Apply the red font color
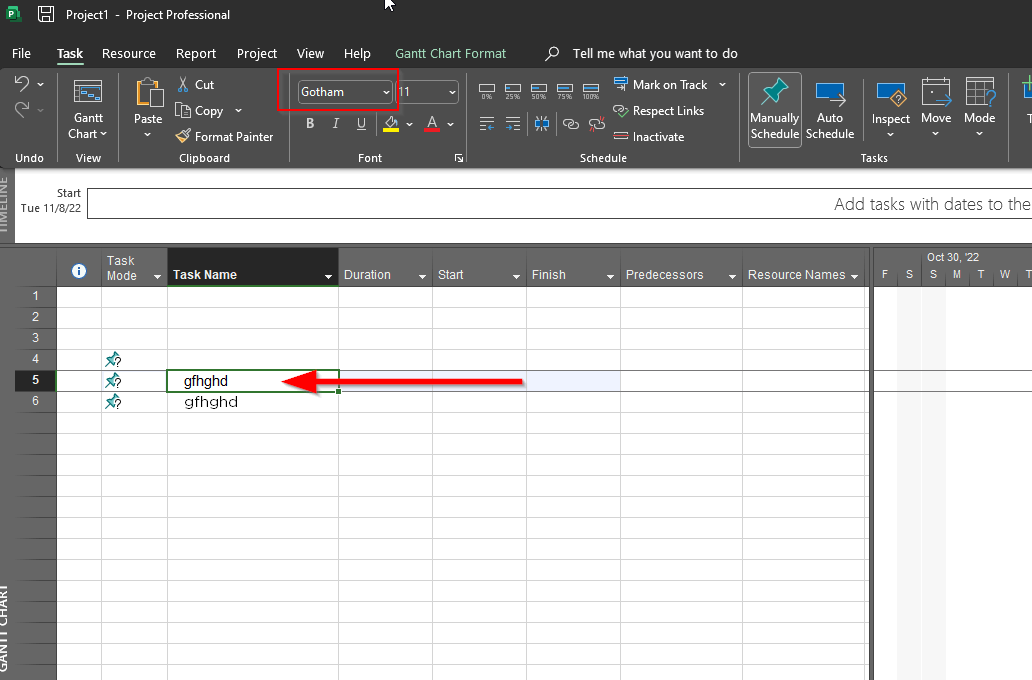Viewport: 1032px width, 680px height. click(432, 124)
